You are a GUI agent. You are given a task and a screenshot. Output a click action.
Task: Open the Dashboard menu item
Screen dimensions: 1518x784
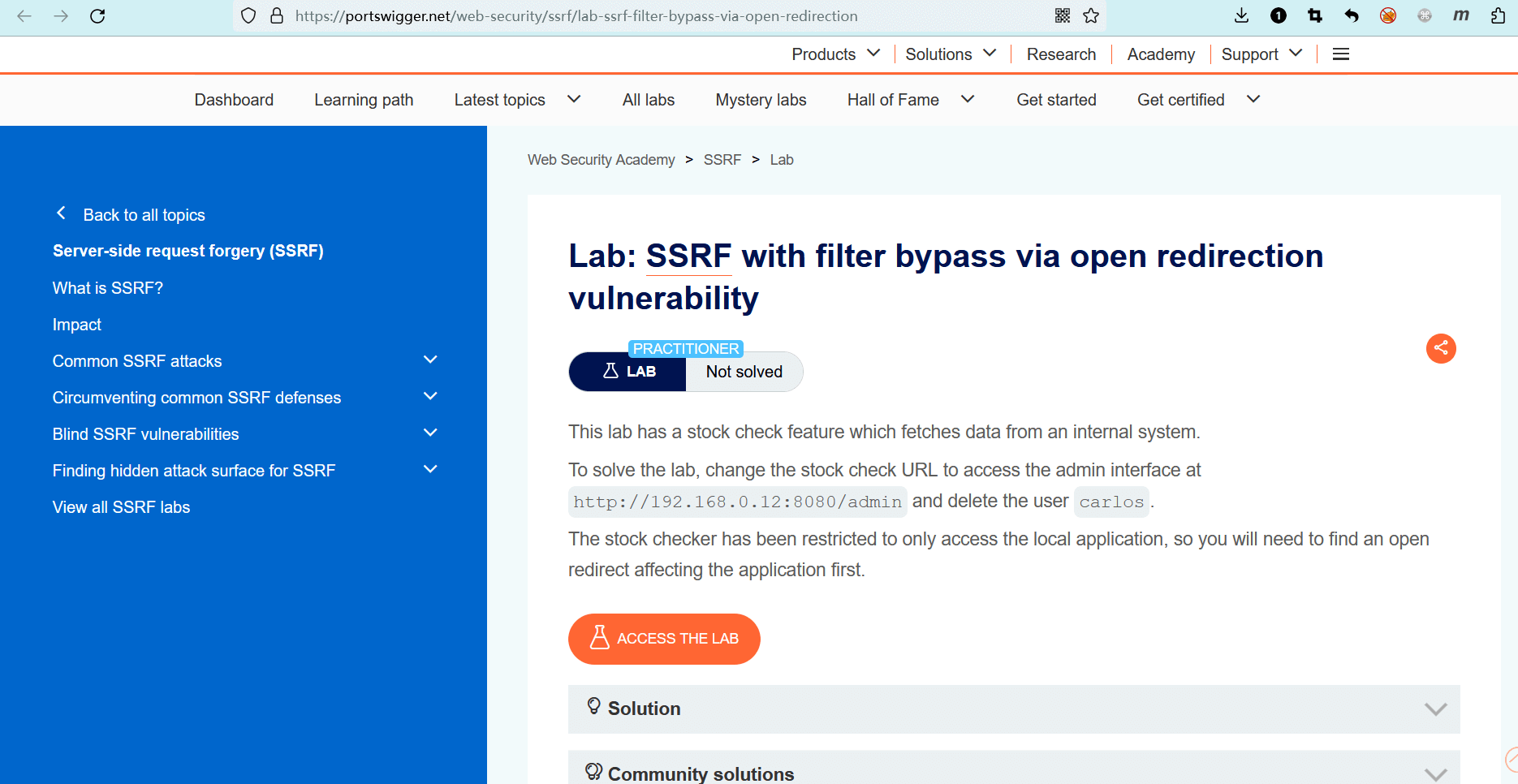coord(234,100)
